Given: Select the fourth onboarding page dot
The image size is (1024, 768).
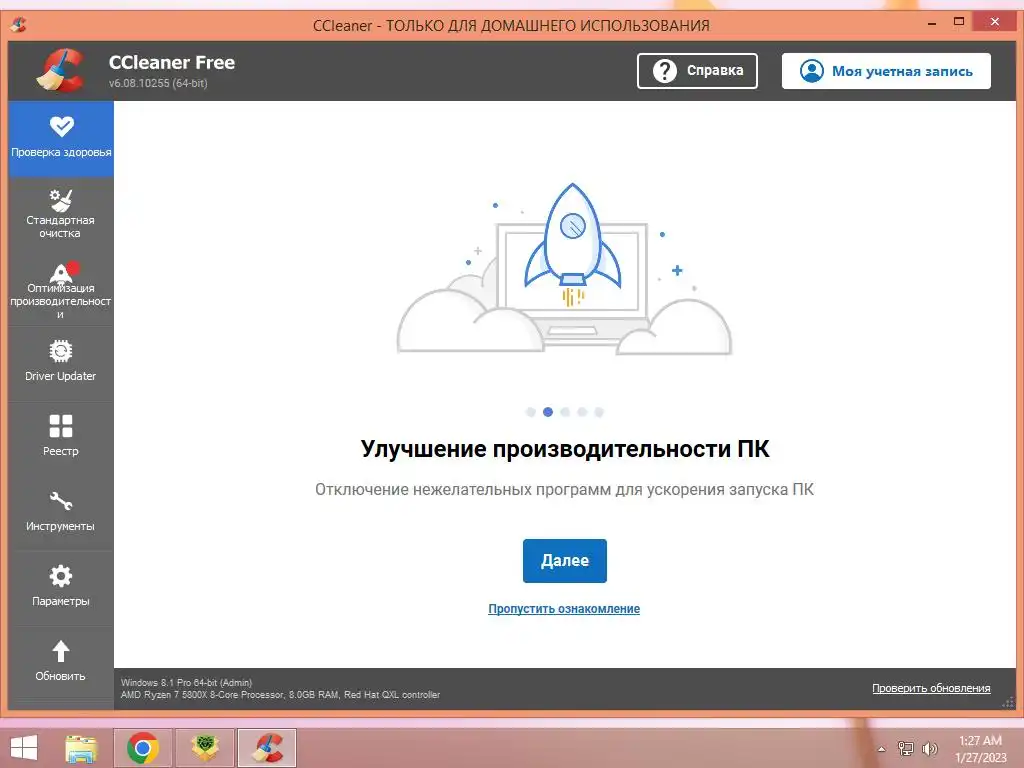Looking at the screenshot, I should point(582,412).
